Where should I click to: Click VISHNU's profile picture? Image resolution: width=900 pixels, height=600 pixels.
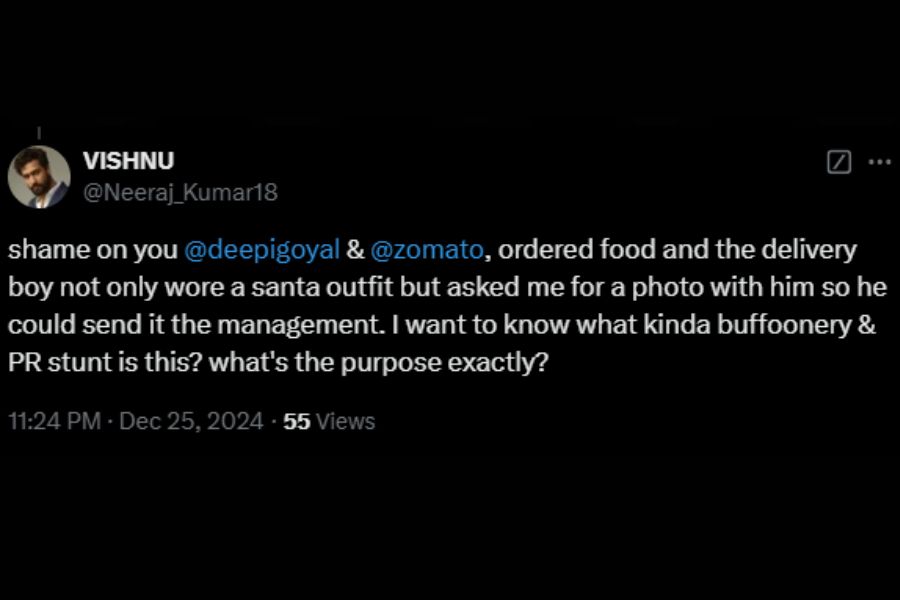[39, 177]
